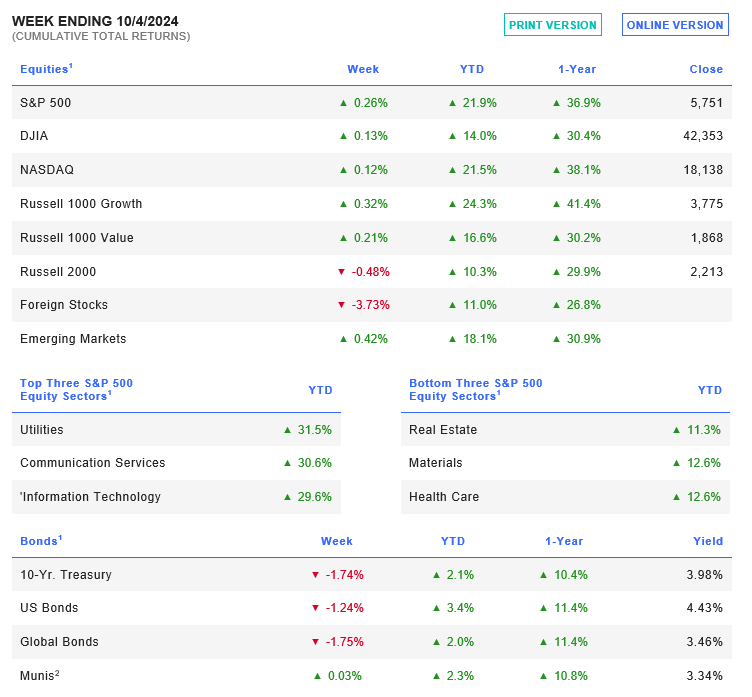
Task: Select the Communication Services sector row
Action: 176,463
